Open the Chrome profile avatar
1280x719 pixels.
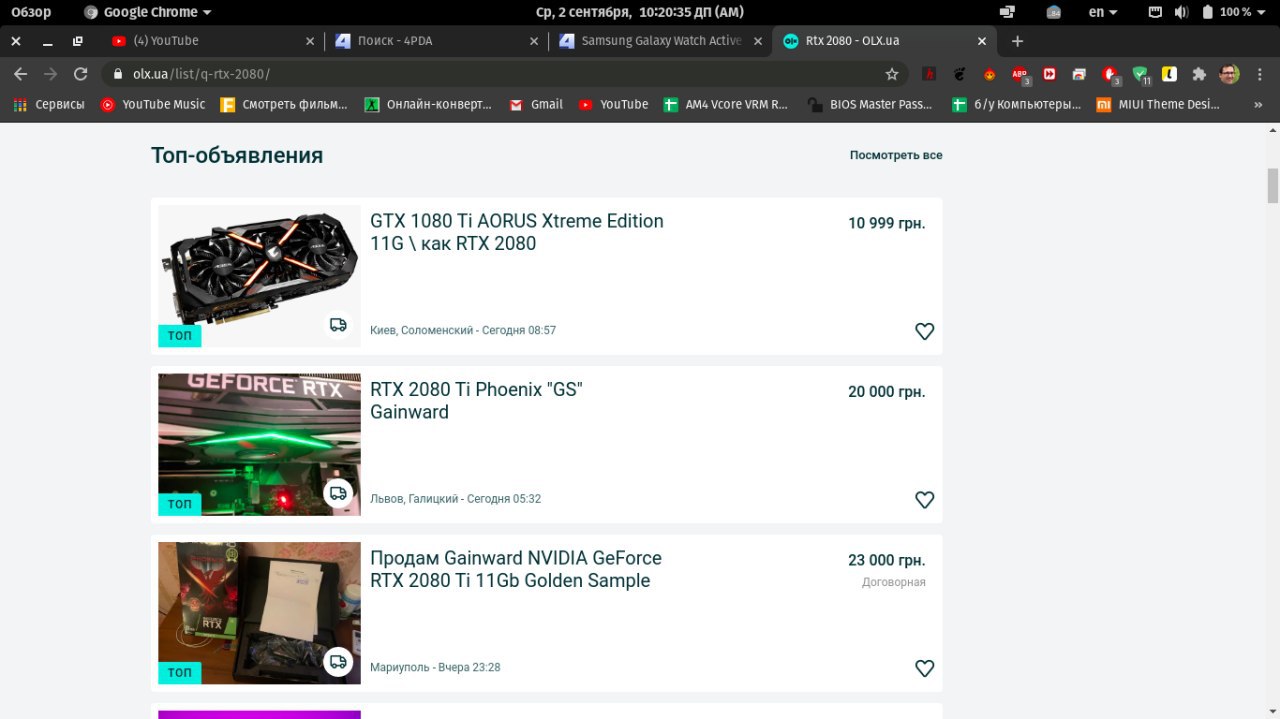click(x=1229, y=74)
